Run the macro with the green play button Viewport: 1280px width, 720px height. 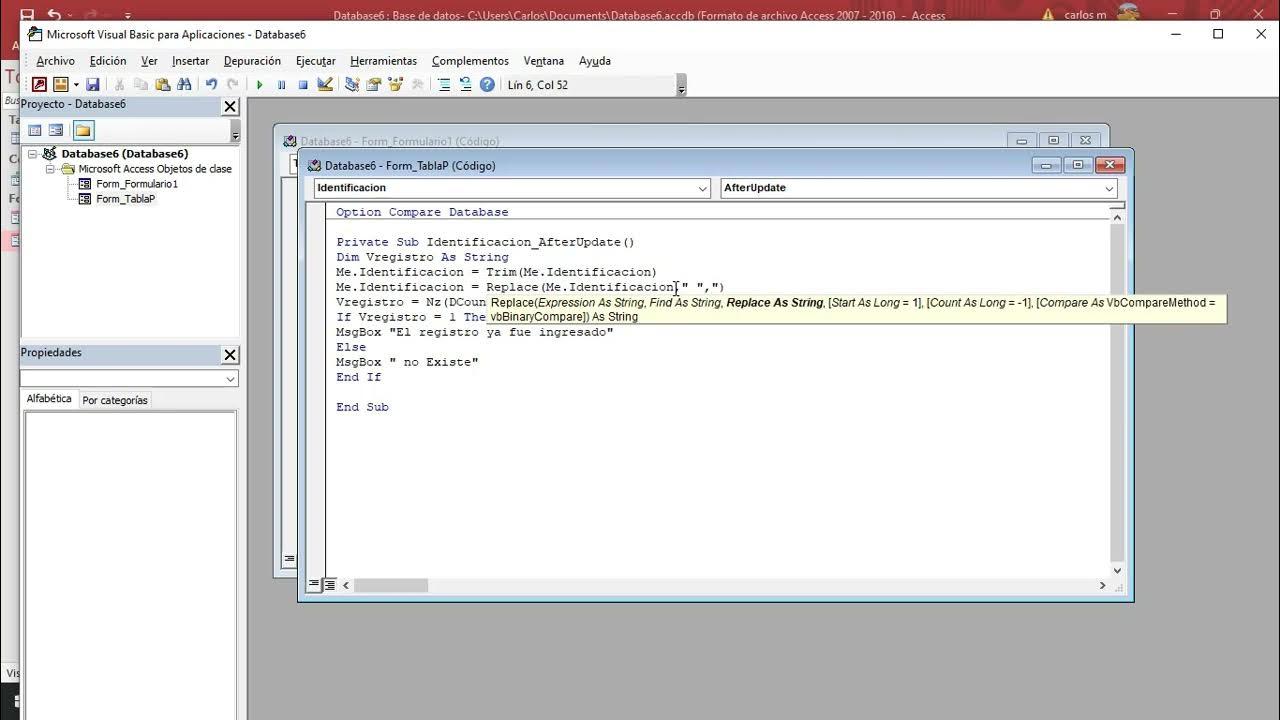260,85
